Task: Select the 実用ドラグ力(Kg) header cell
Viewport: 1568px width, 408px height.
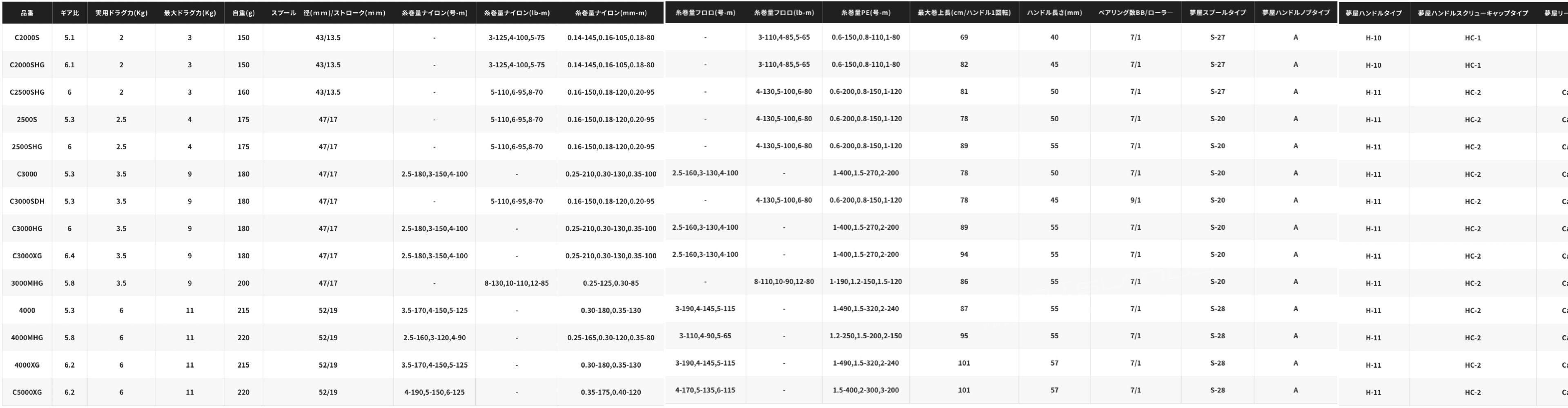Action: point(121,13)
